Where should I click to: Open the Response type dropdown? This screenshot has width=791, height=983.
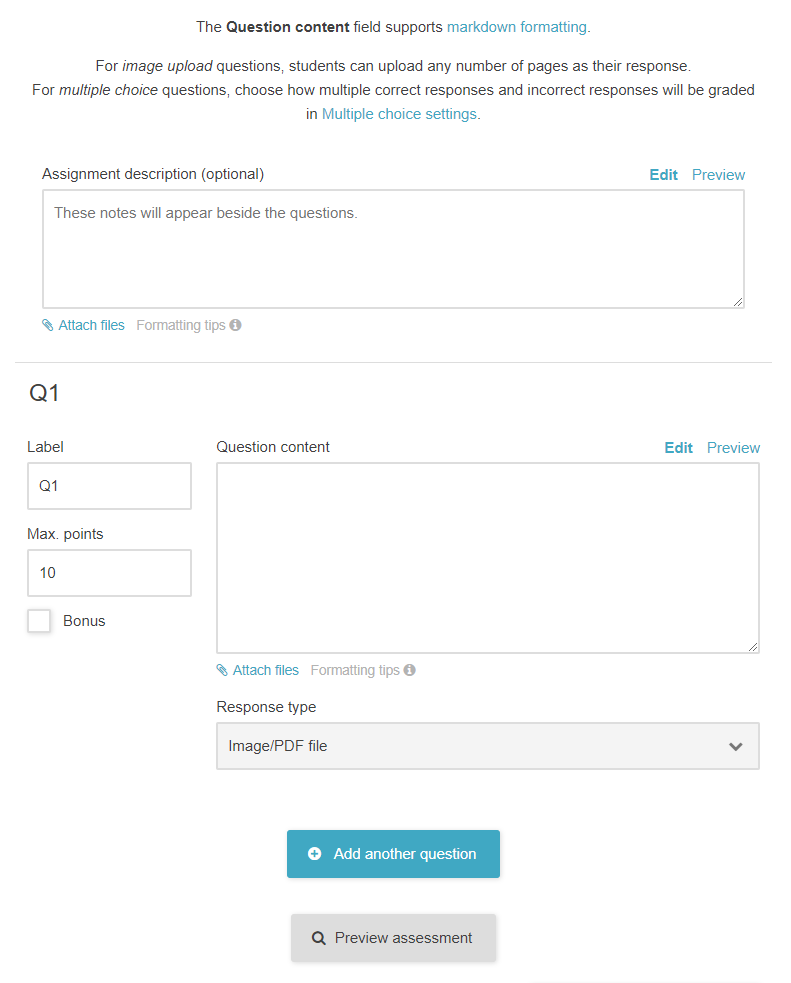pos(488,746)
